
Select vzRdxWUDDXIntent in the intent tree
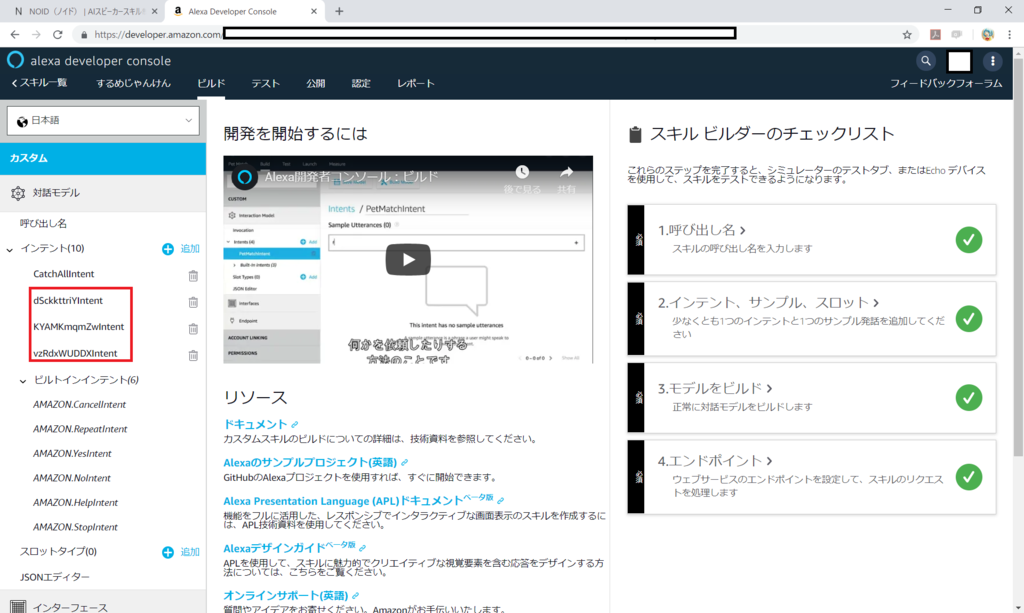coord(75,354)
